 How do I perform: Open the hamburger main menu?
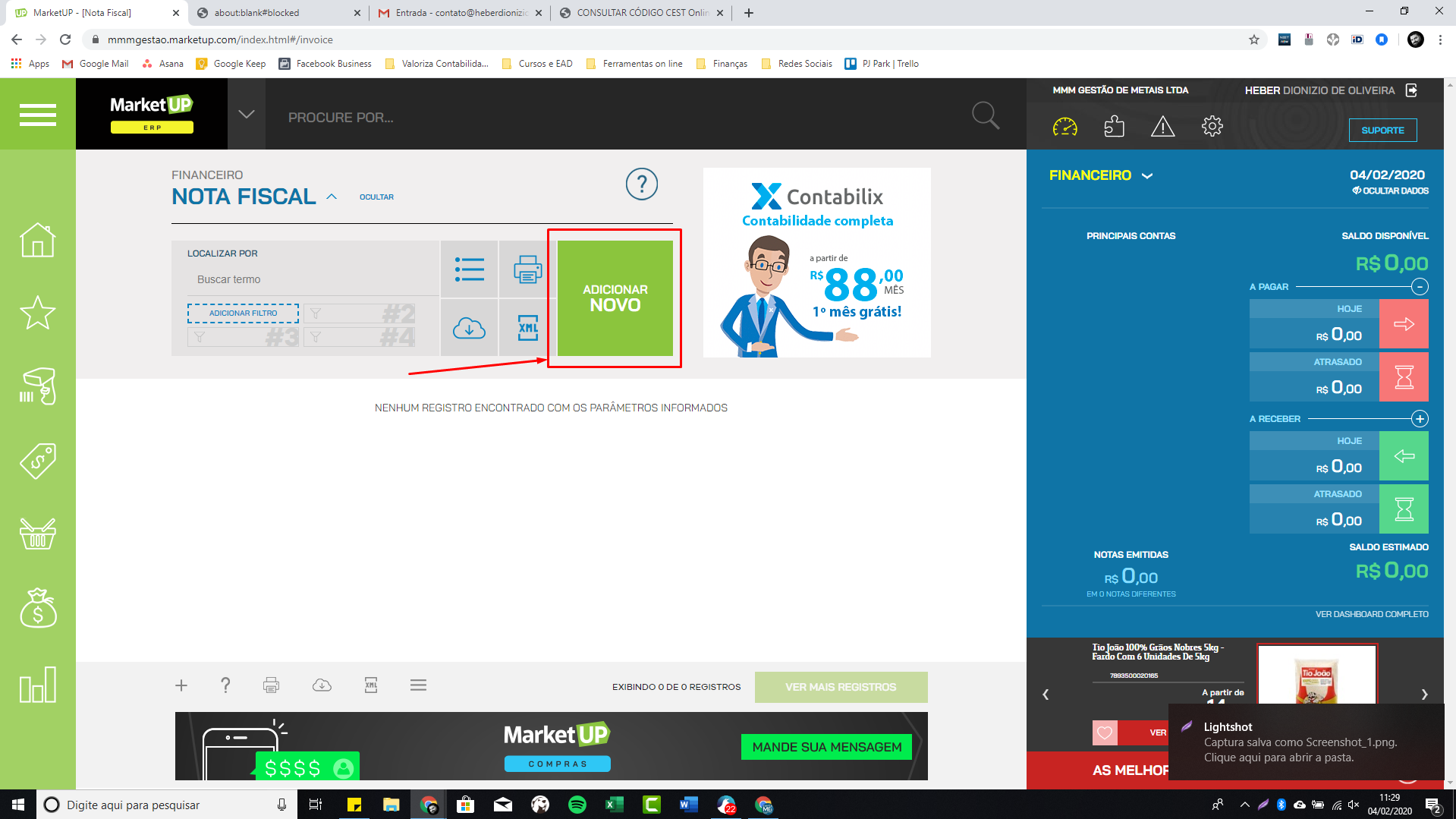pyautogui.click(x=38, y=115)
